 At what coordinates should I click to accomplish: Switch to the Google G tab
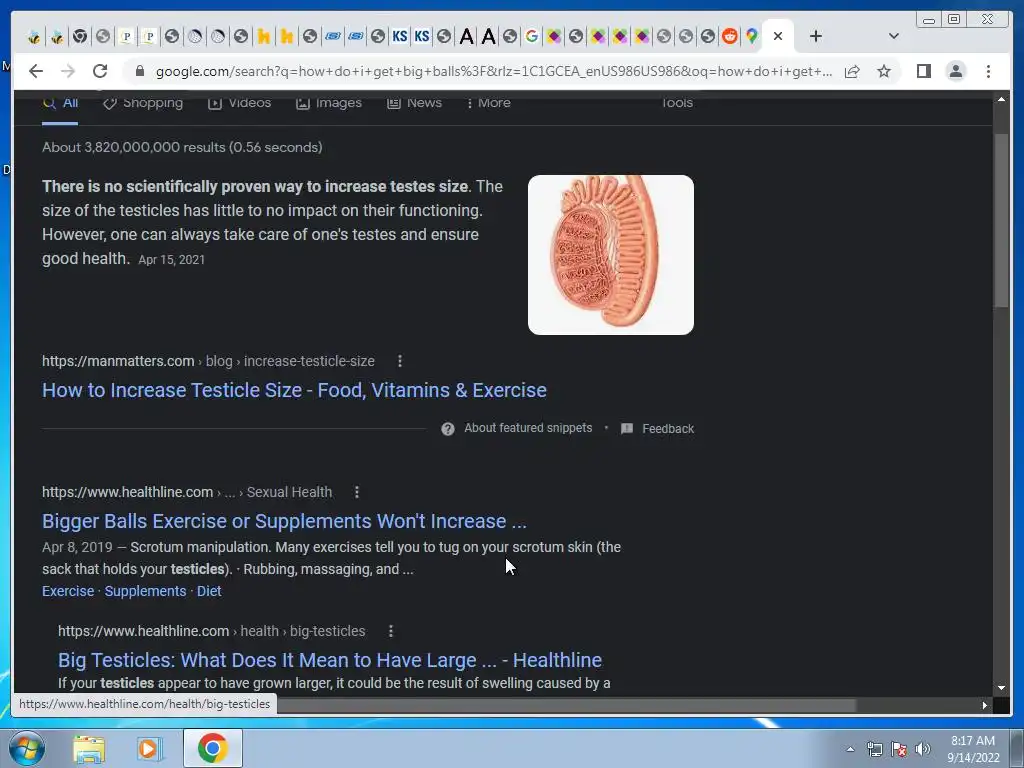[x=532, y=36]
